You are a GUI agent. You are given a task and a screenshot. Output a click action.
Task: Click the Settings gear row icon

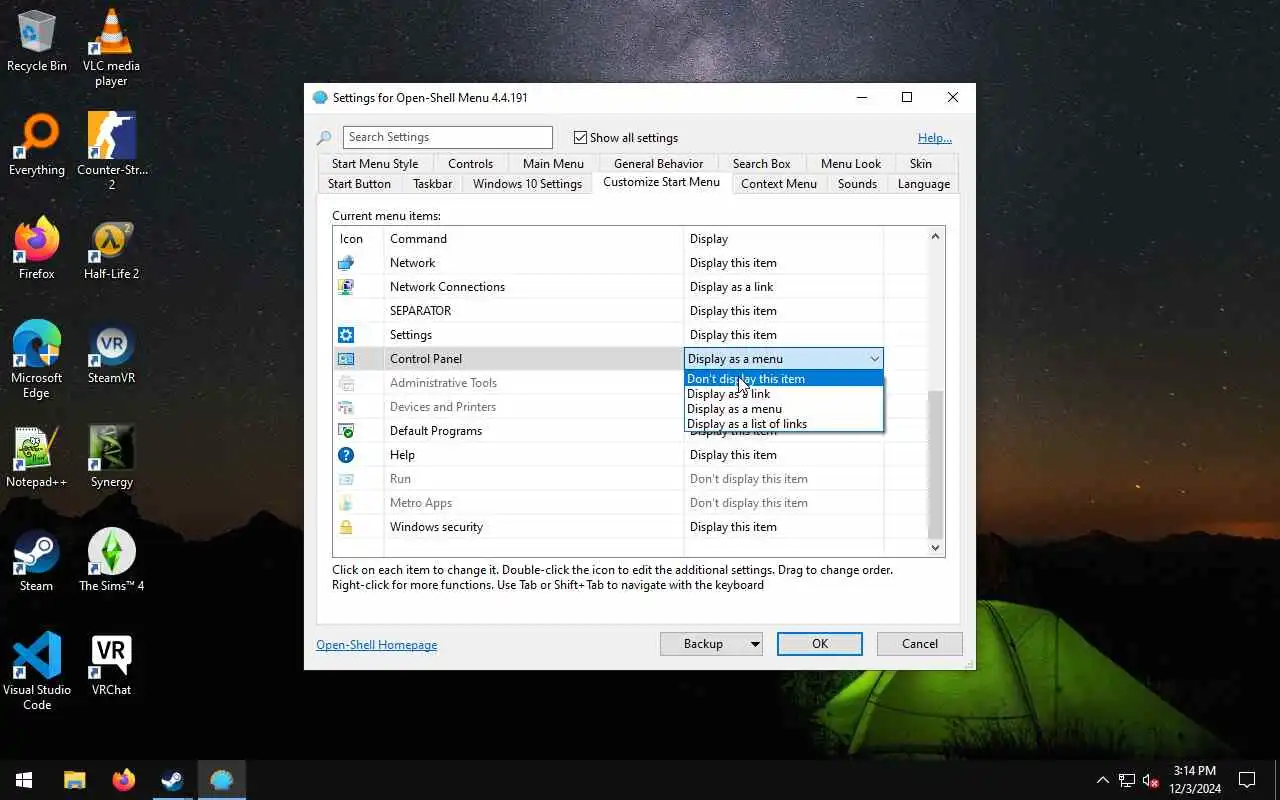346,335
